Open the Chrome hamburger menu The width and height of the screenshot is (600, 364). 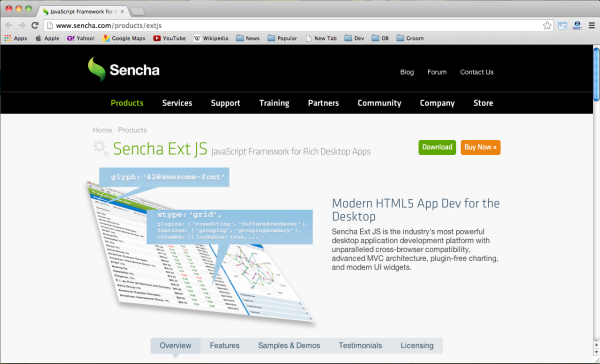coord(592,26)
